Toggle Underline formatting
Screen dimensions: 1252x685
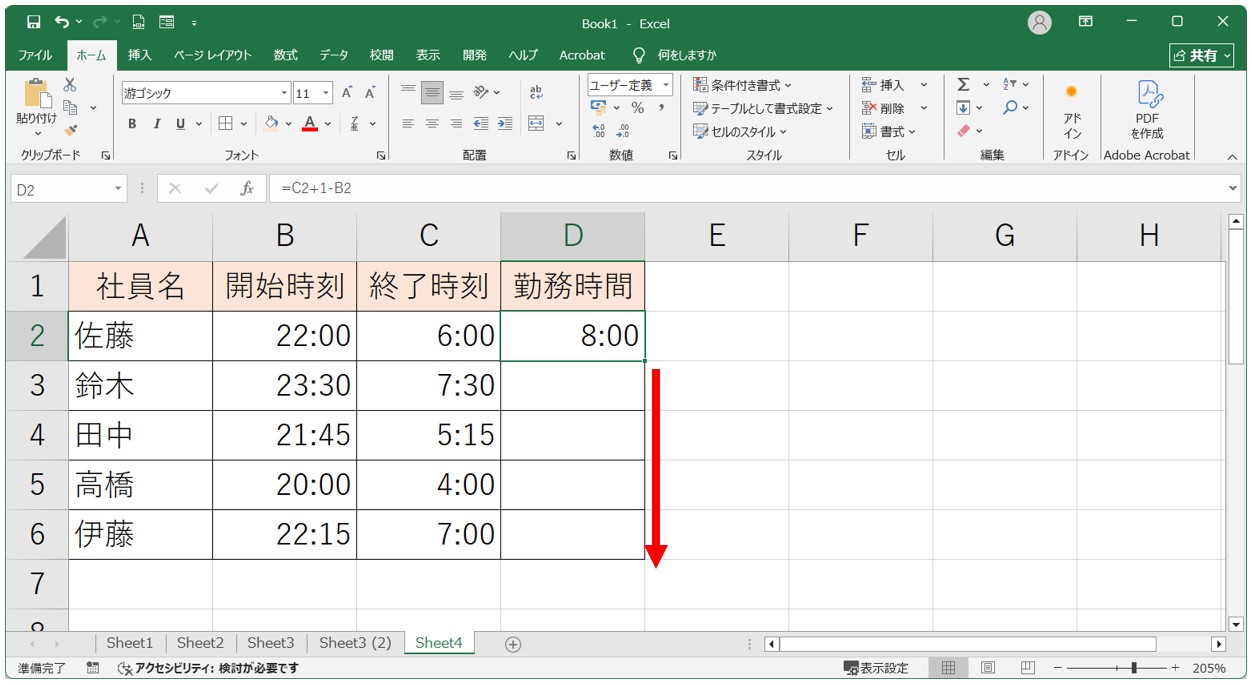(181, 124)
